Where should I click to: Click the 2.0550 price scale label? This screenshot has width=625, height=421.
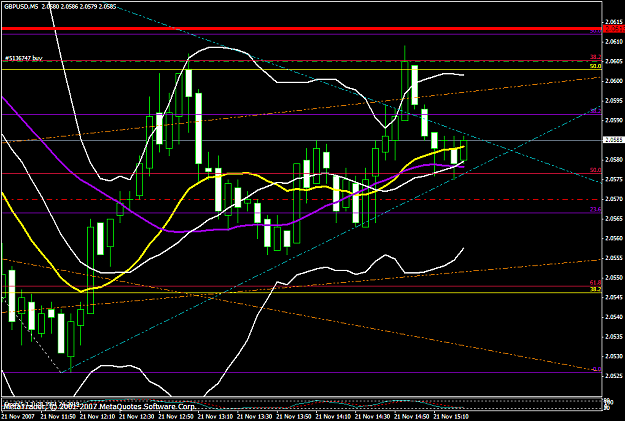point(613,277)
